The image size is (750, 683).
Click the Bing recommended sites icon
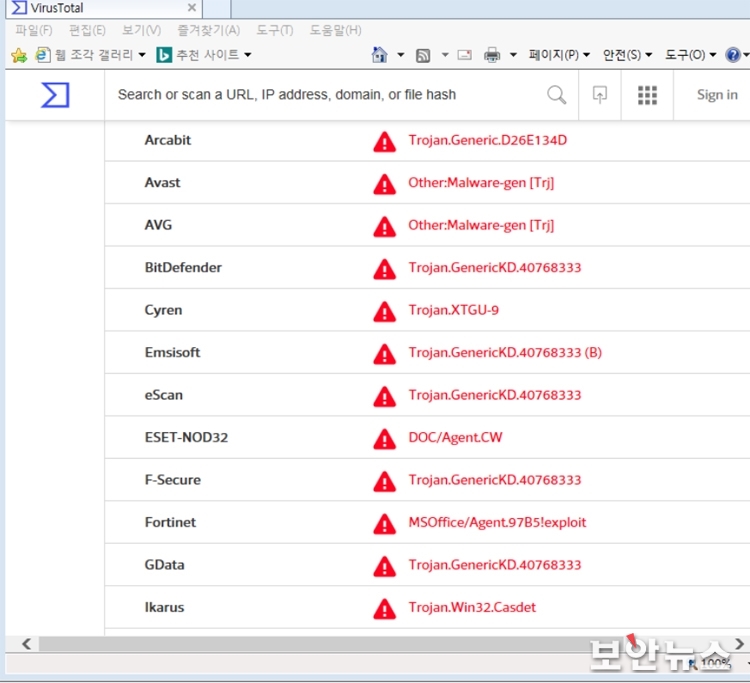(x=164, y=55)
